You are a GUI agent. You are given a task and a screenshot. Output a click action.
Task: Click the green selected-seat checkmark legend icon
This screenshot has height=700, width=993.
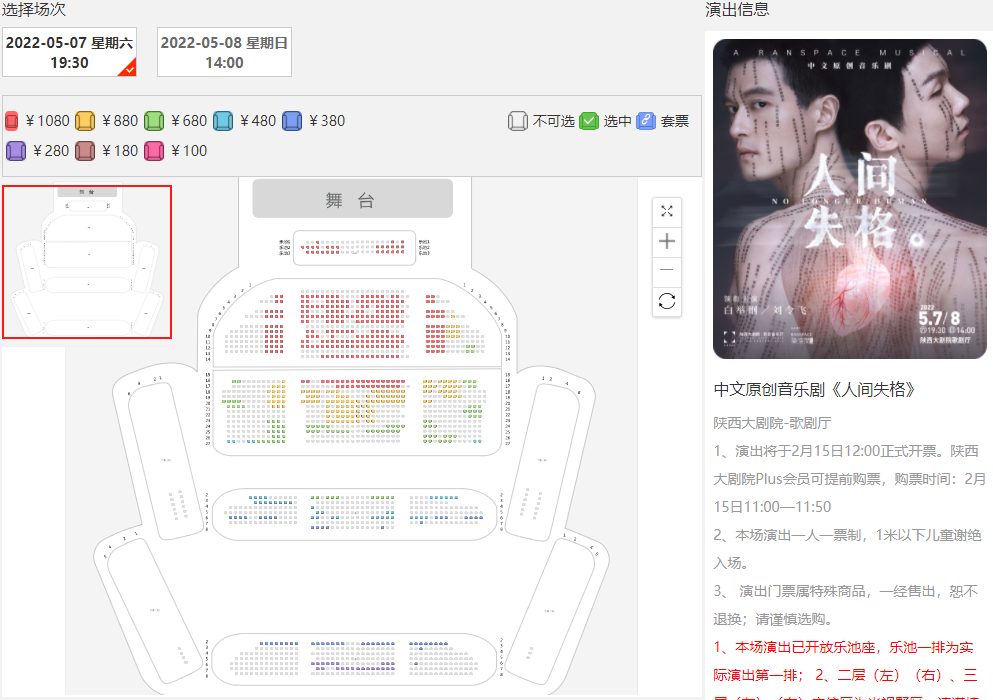click(589, 121)
